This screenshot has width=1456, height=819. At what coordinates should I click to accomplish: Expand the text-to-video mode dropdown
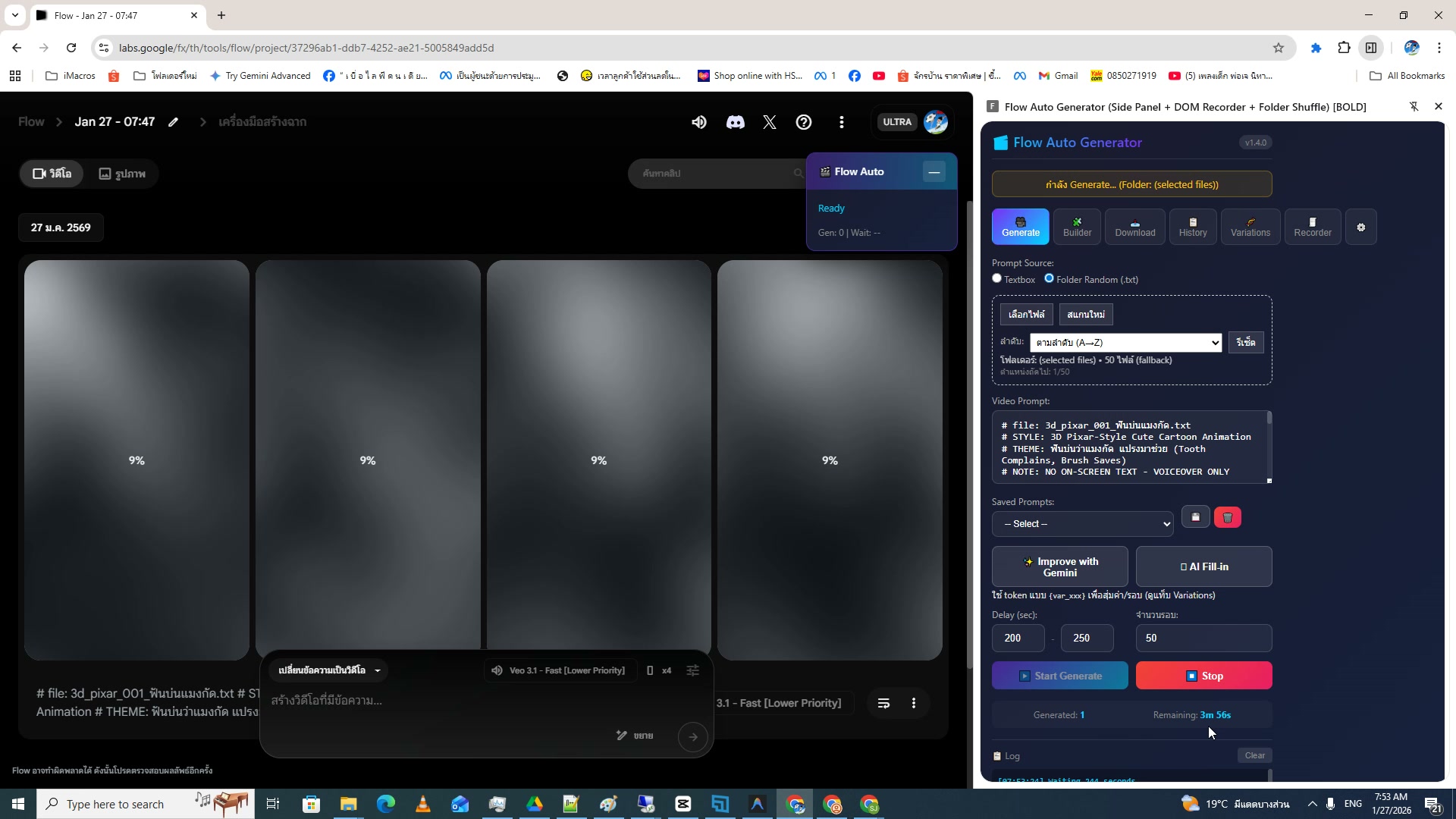pyautogui.click(x=328, y=670)
